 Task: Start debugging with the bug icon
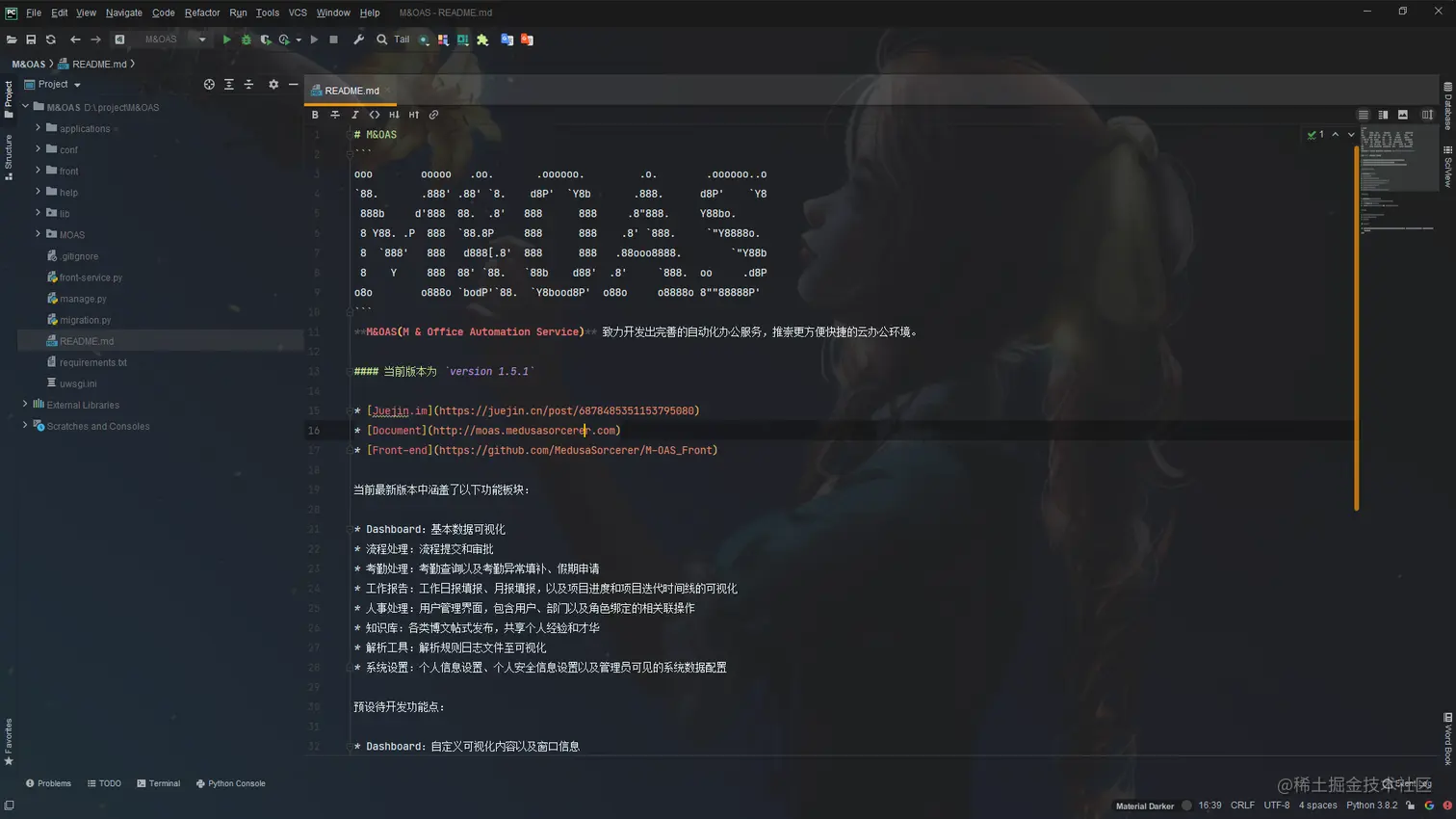[246, 40]
